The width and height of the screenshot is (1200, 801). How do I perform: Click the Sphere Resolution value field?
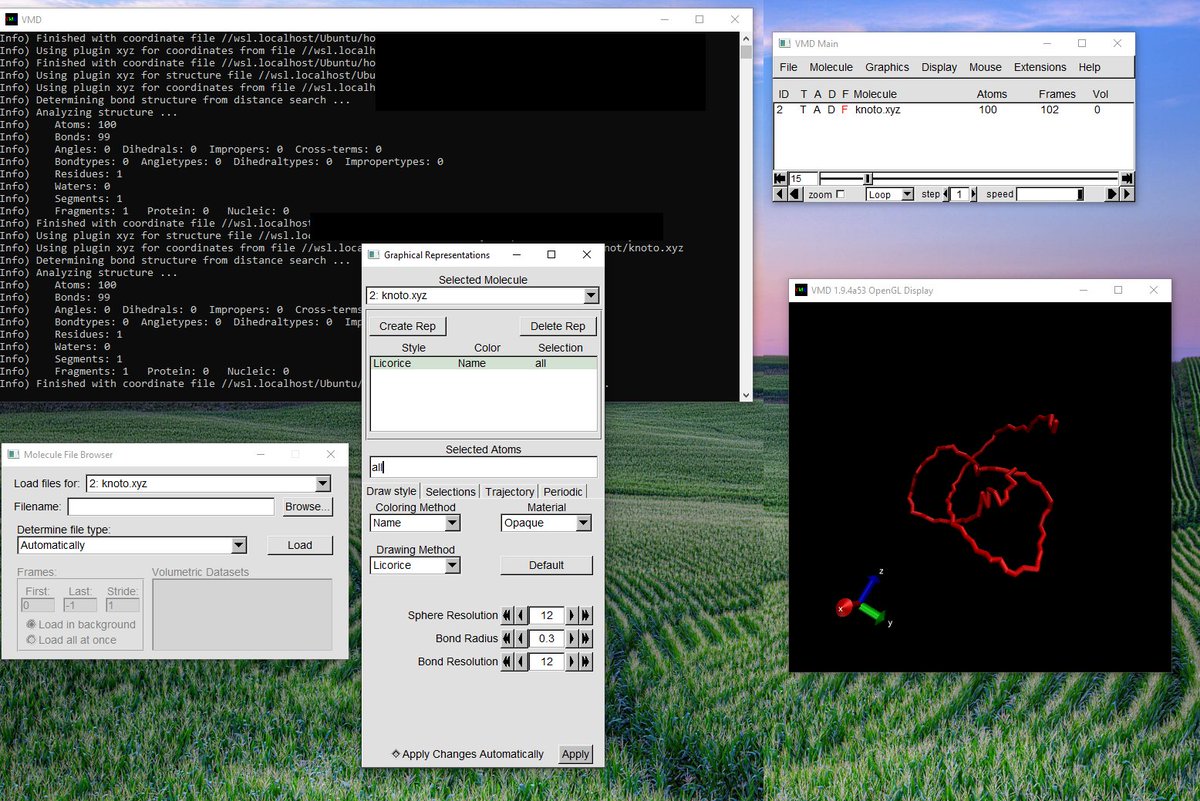click(x=546, y=616)
